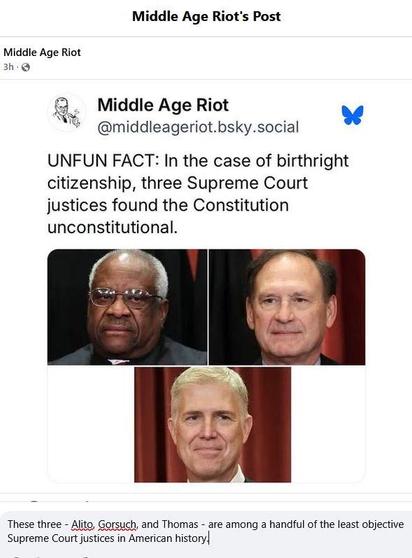Click the bold Middle Age Riot display name
The height and width of the screenshot is (558, 412).
(x=163, y=105)
